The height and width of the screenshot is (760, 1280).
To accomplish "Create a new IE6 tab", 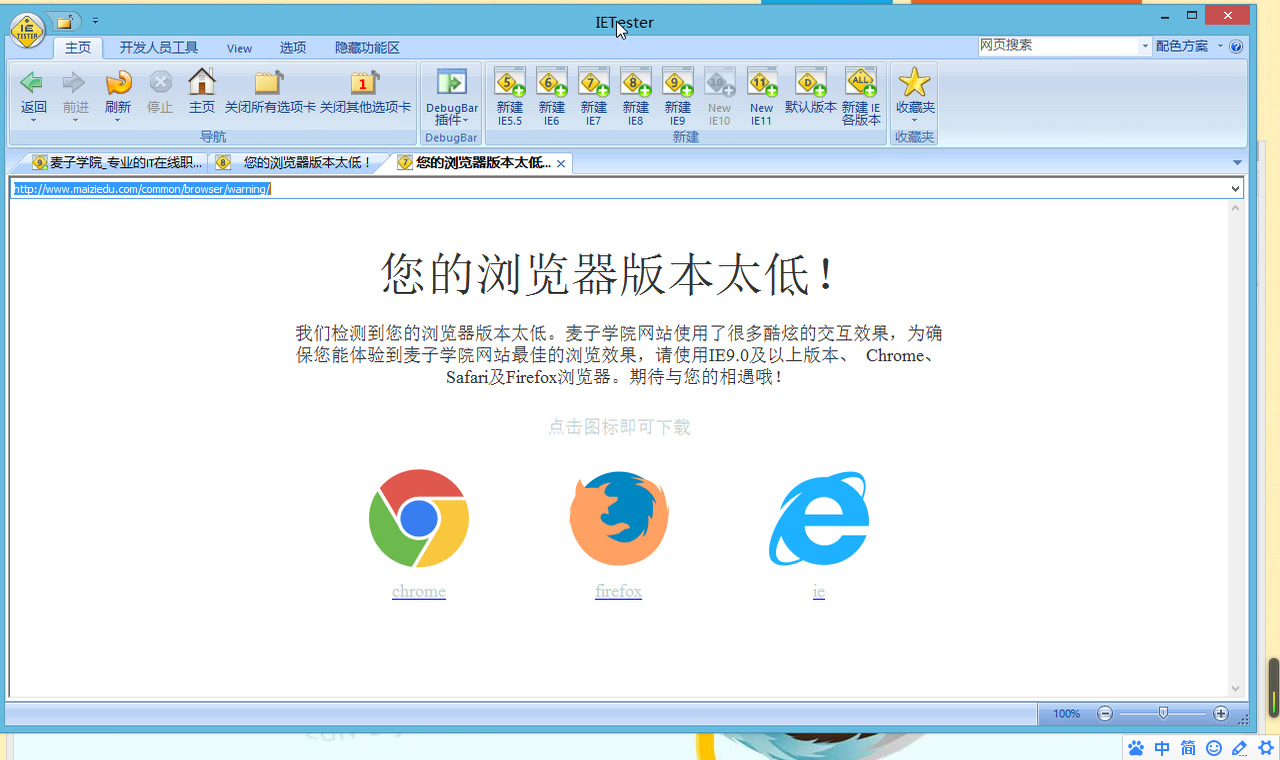I will tap(552, 83).
